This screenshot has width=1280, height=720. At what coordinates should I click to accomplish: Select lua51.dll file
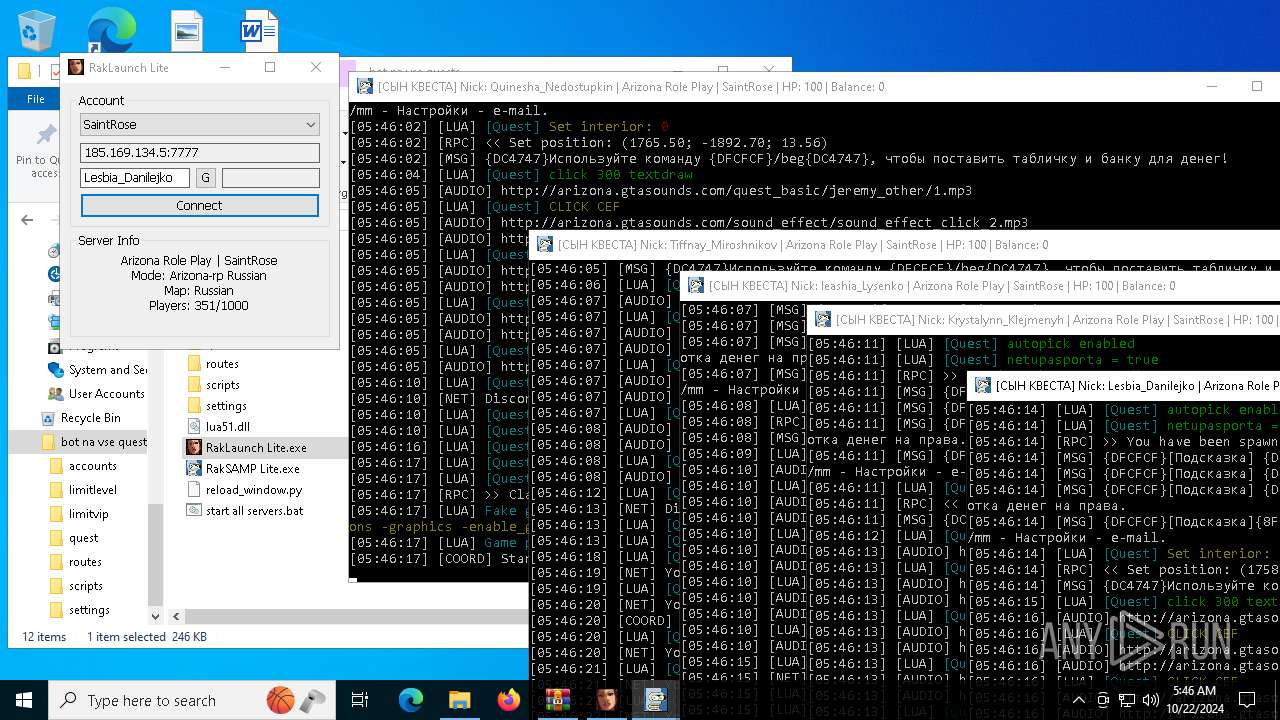pyautogui.click(x=219, y=427)
